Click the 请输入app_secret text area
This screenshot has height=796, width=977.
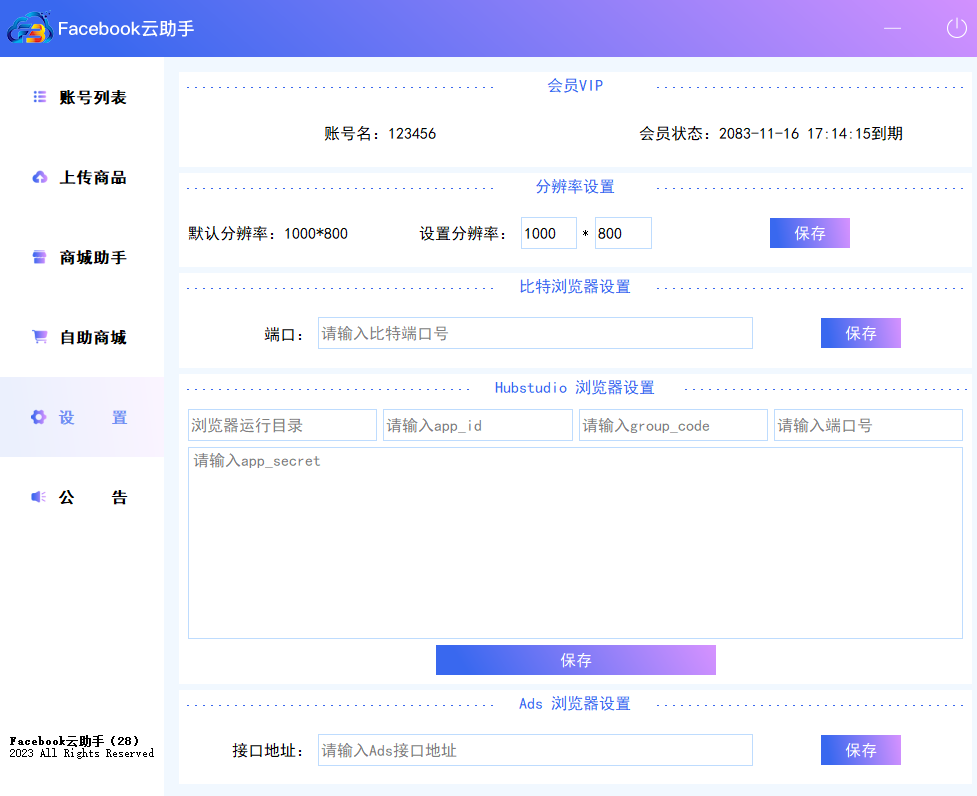575,543
